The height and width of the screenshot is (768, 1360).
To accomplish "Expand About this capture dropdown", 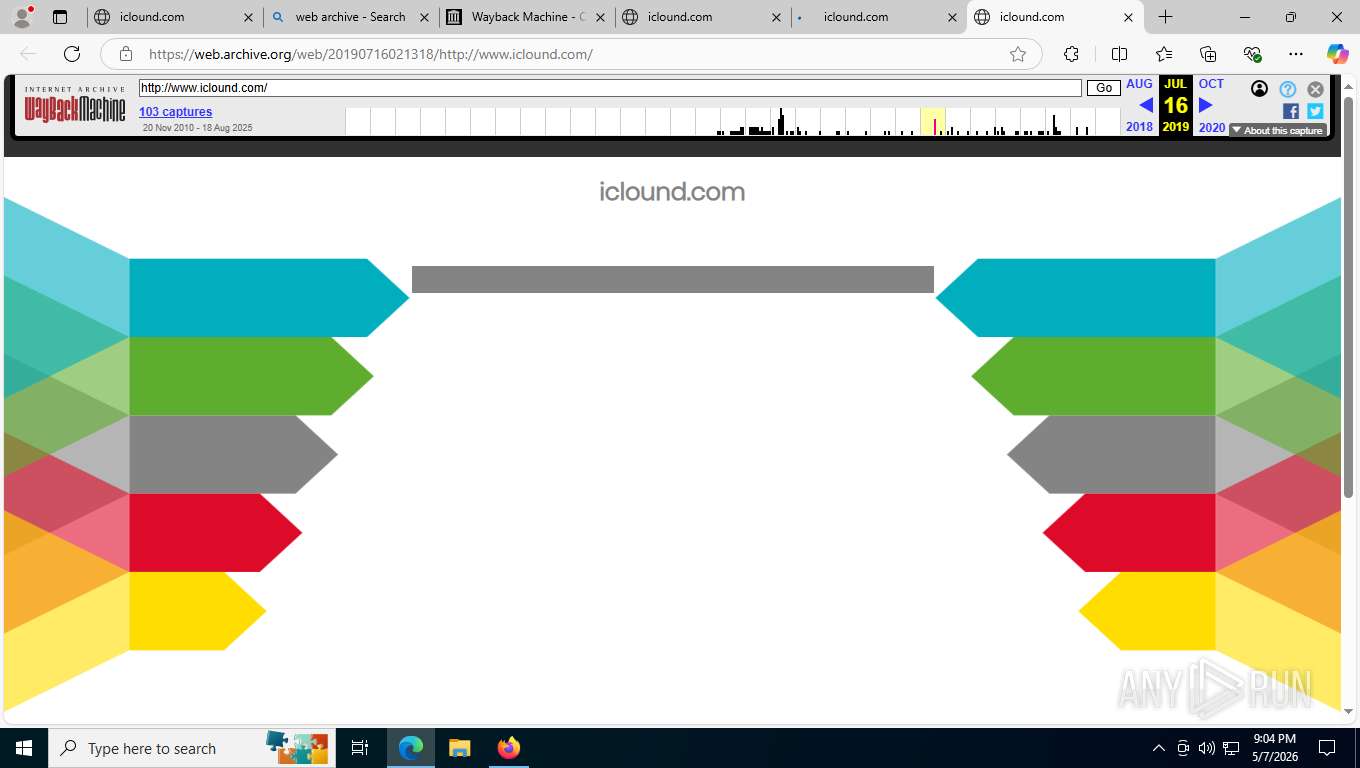I will coord(1278,130).
